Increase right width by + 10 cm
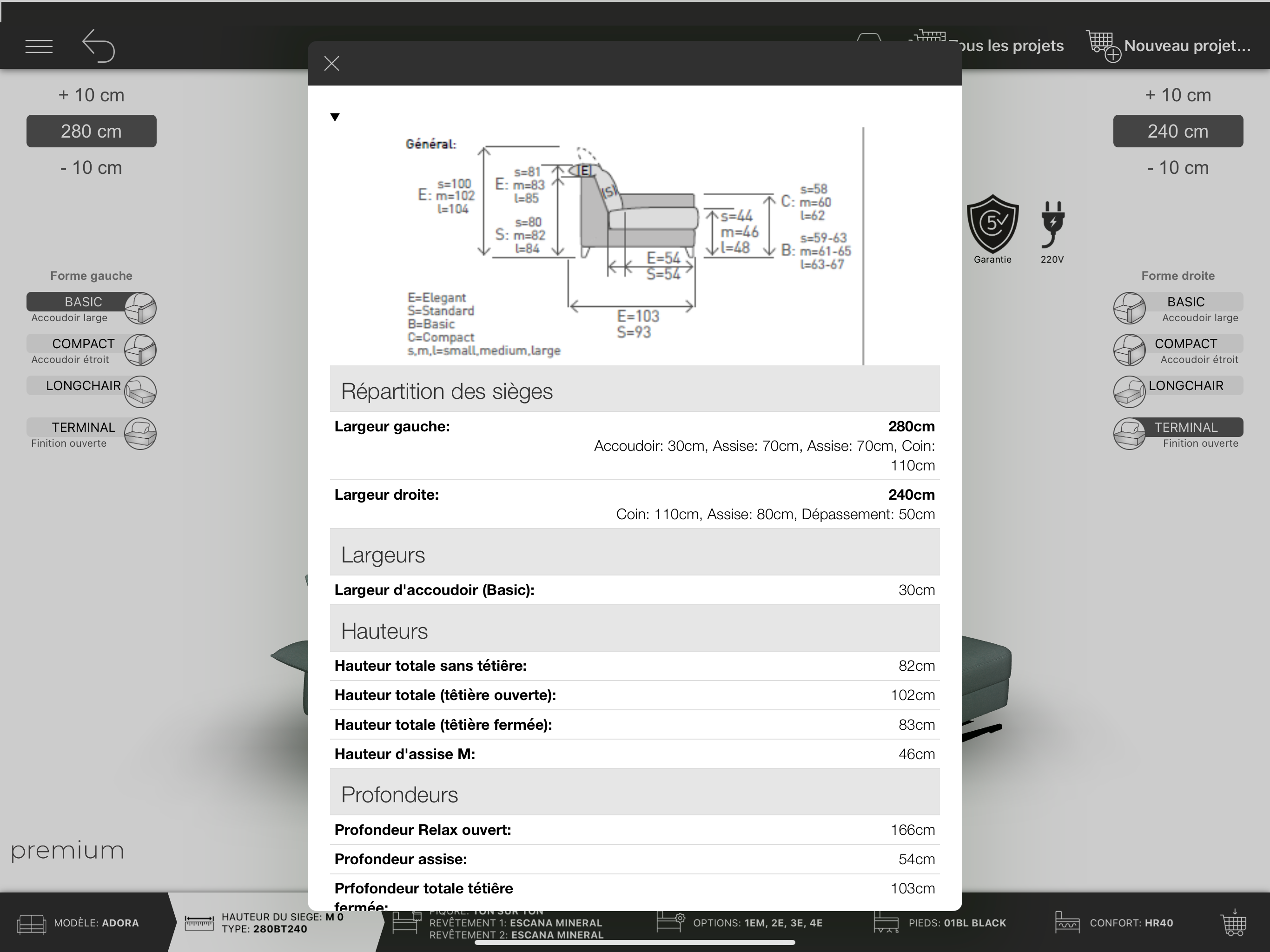Image resolution: width=1270 pixels, height=952 pixels. [x=1178, y=95]
